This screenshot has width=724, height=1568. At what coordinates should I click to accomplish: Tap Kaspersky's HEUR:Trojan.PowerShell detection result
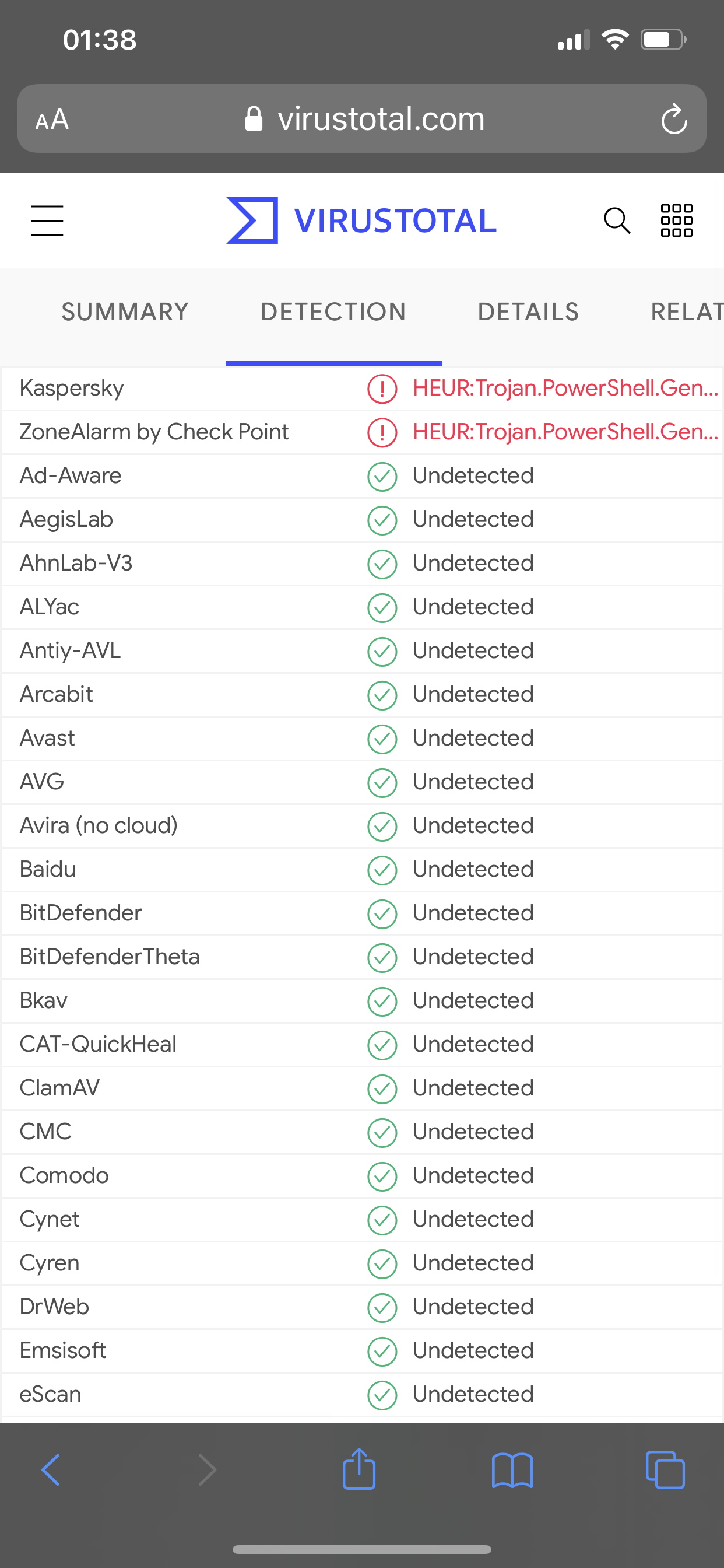[565, 388]
